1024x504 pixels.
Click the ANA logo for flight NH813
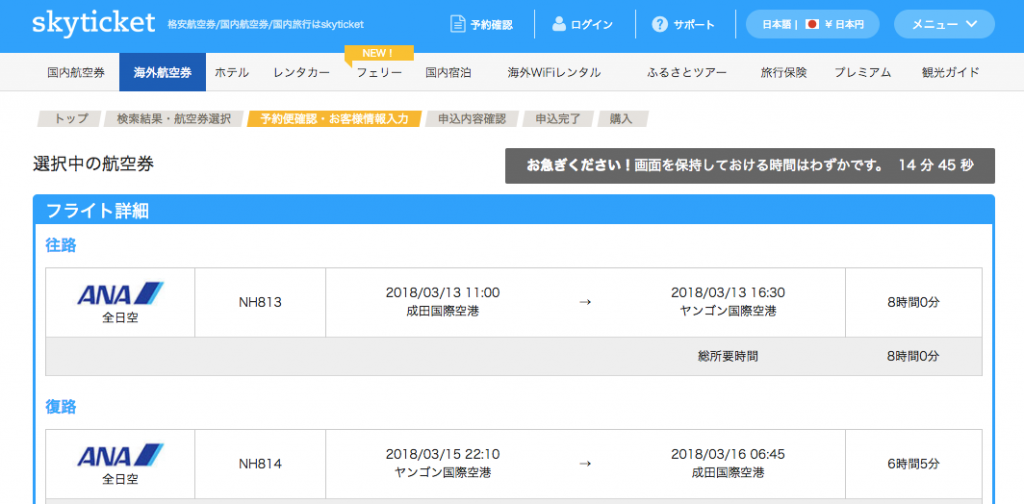pos(120,293)
